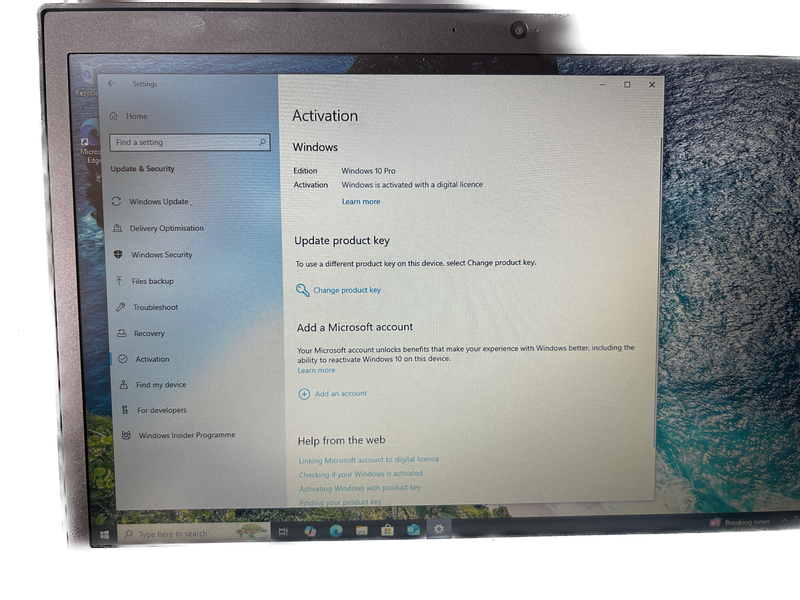Click the Files backup arrow icon
Image resolution: width=800 pixels, height=600 pixels.
[x=119, y=281]
